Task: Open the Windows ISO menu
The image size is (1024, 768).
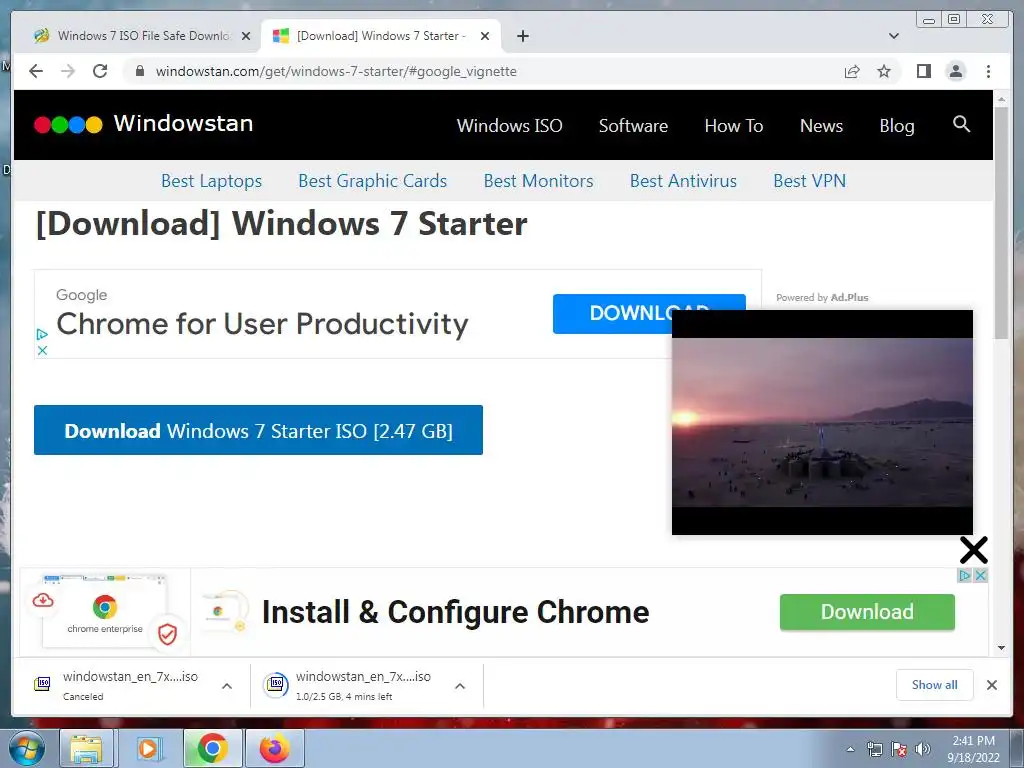Action: [509, 125]
